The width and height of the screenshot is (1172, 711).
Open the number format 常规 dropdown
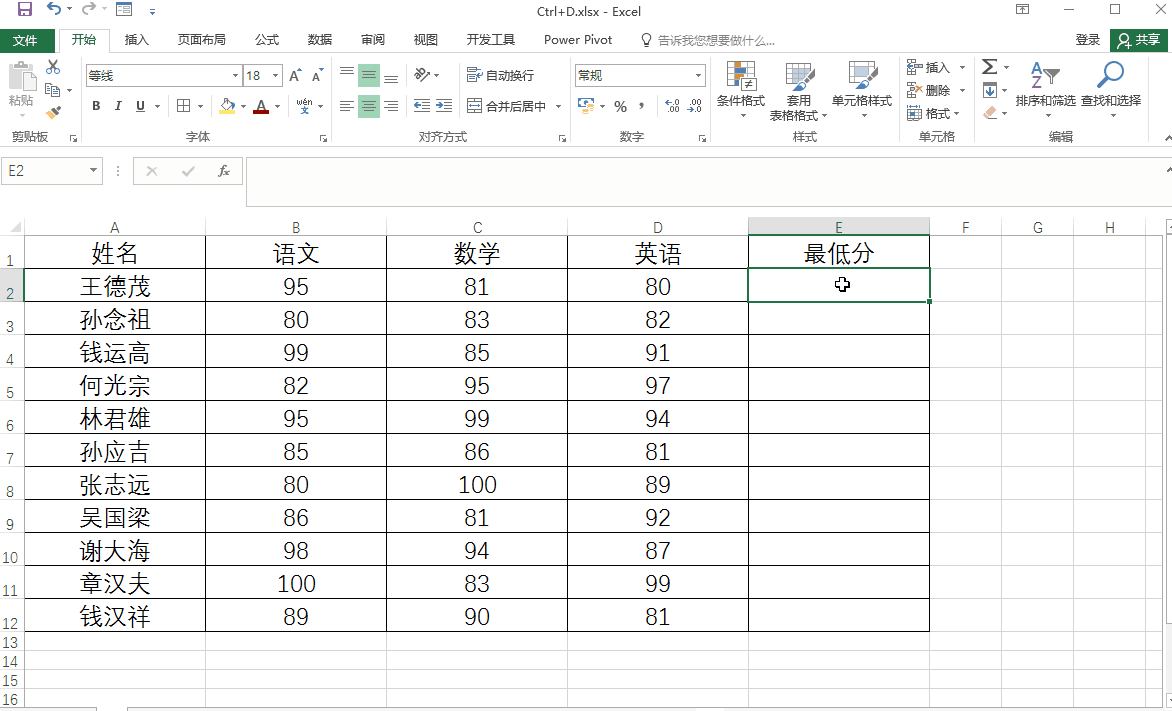point(698,76)
